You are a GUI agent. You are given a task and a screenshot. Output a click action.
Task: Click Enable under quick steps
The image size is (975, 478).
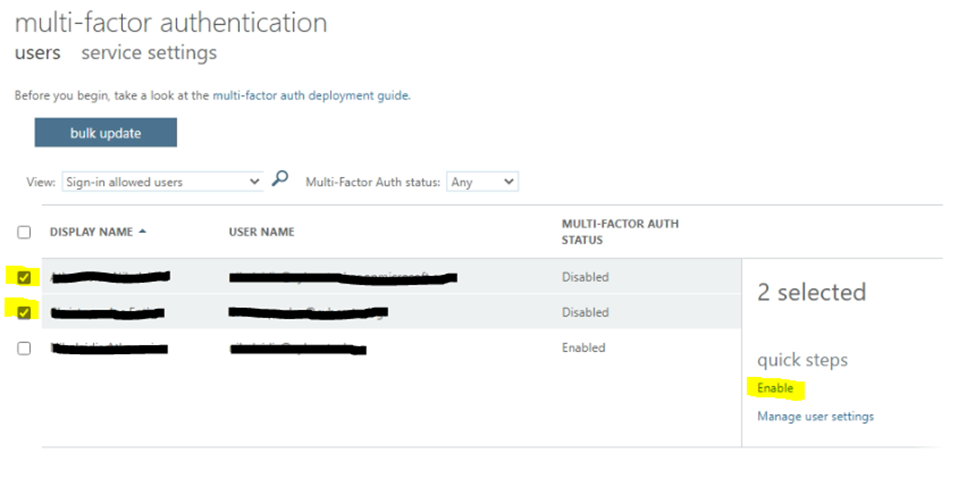click(775, 388)
